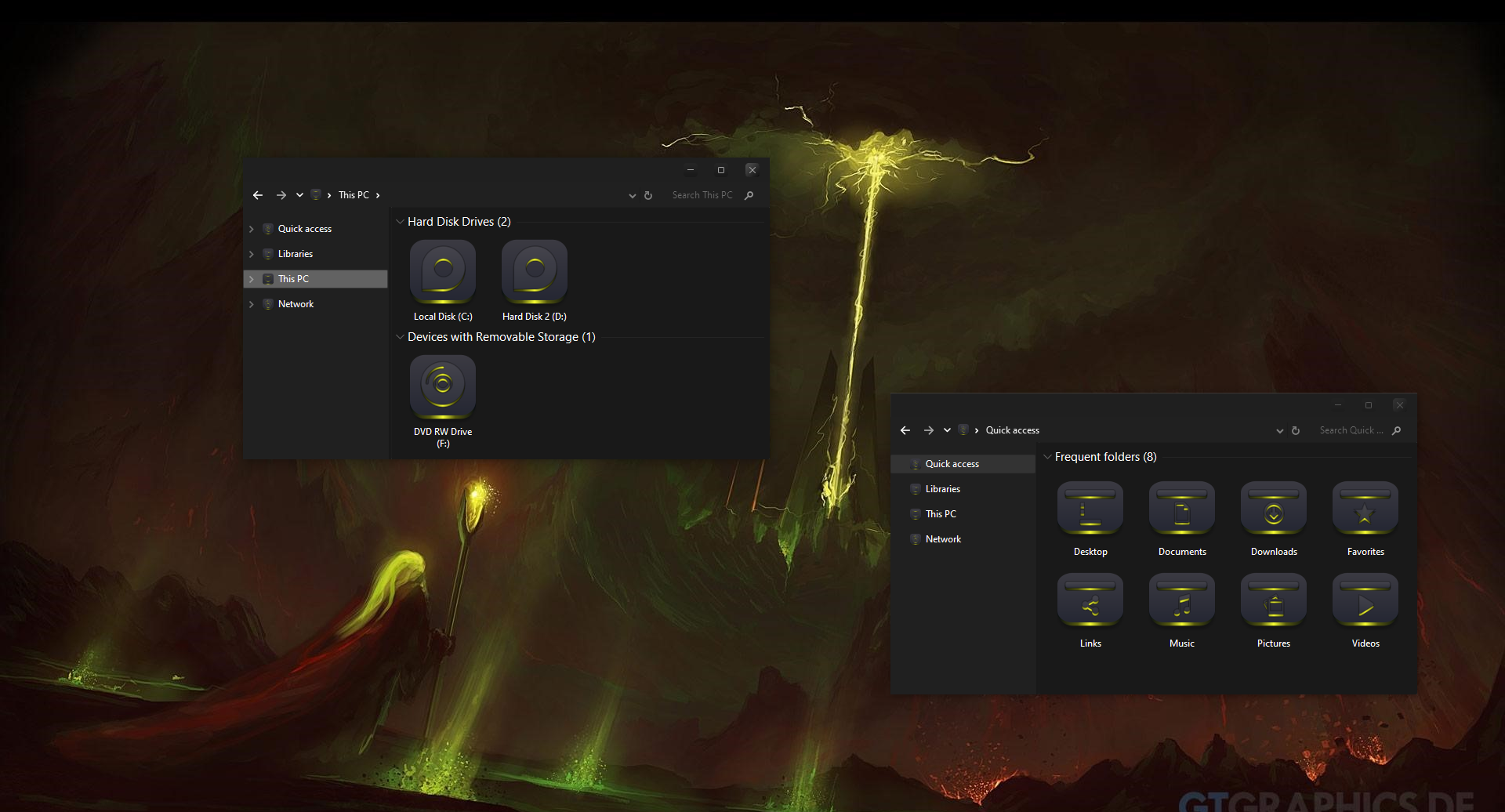Maximize the This PC window
The height and width of the screenshot is (812, 1505).
[x=721, y=170]
